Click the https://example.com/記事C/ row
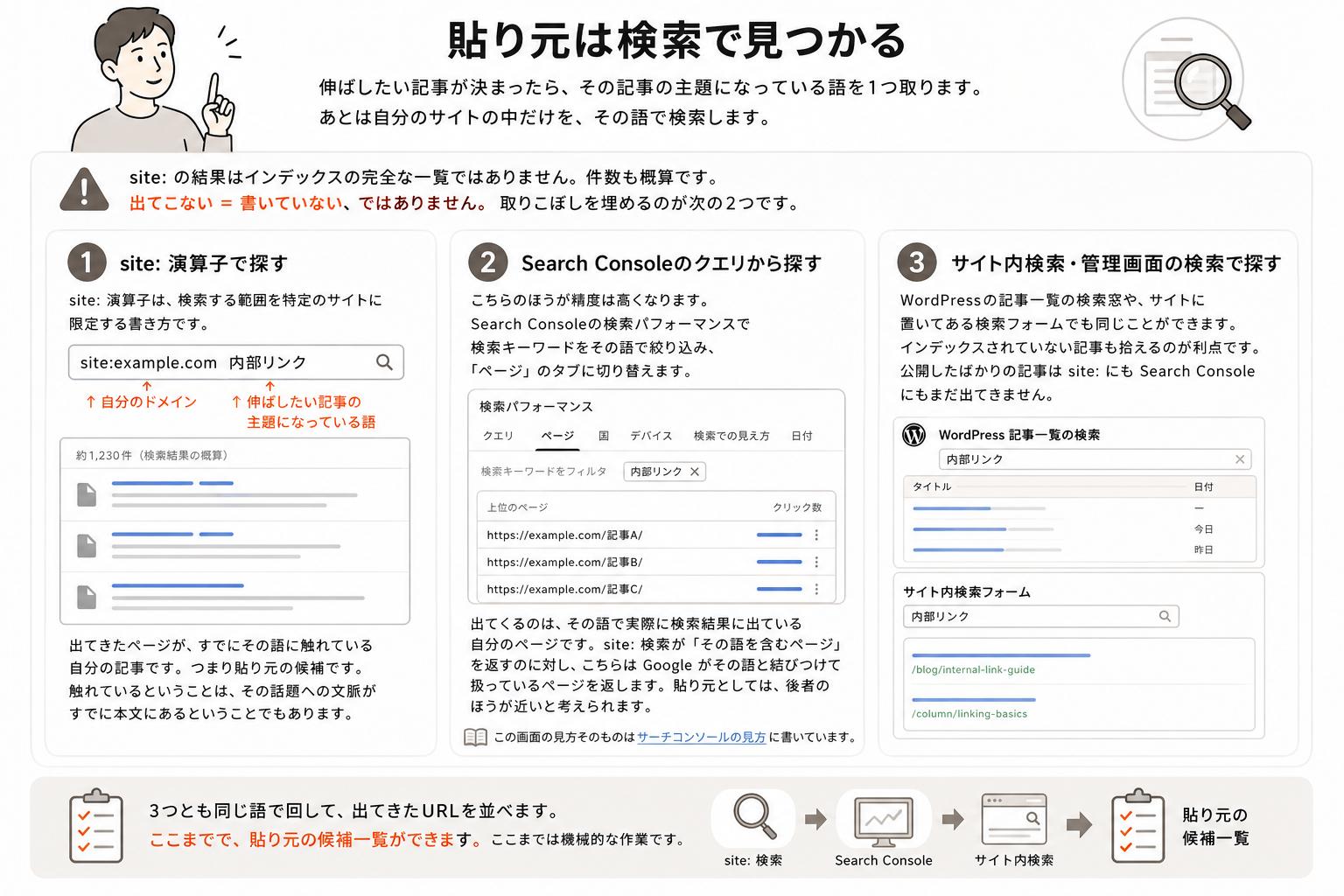The width and height of the screenshot is (1344, 896). pos(655,589)
